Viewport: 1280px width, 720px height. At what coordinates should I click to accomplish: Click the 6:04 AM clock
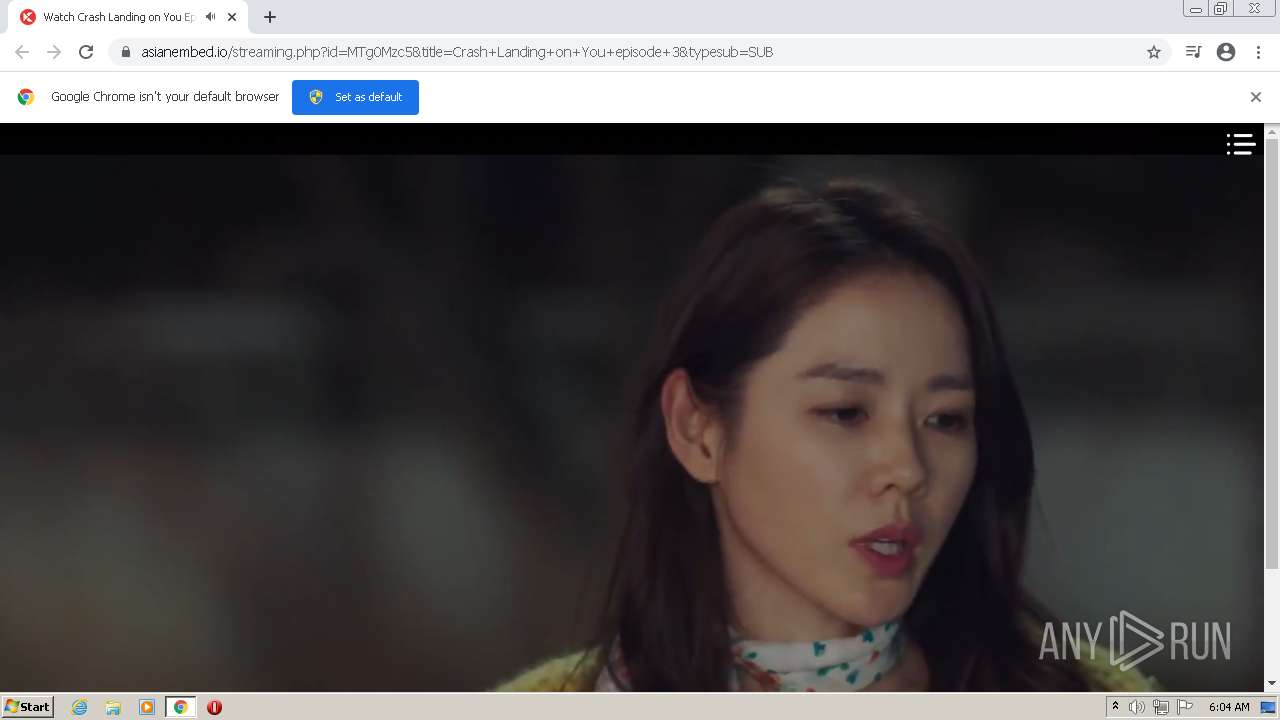pyautogui.click(x=1229, y=707)
